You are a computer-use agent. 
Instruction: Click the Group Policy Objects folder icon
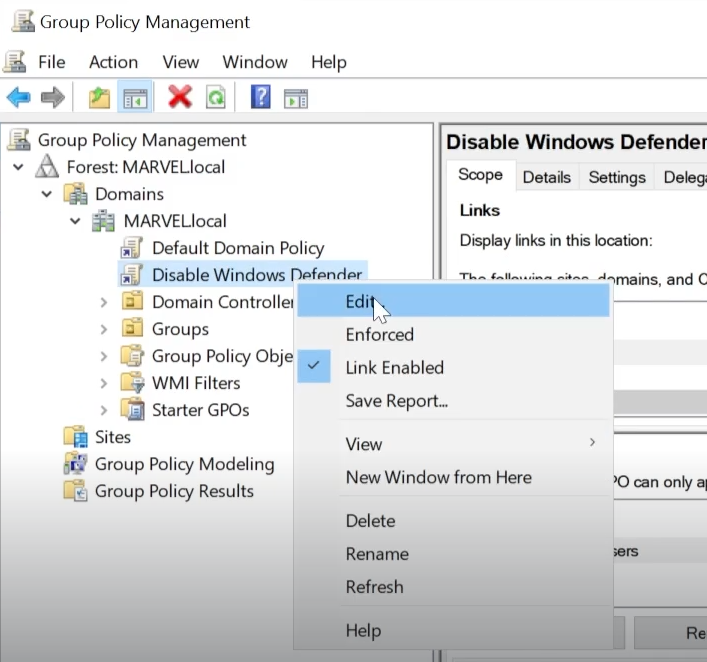tap(133, 355)
